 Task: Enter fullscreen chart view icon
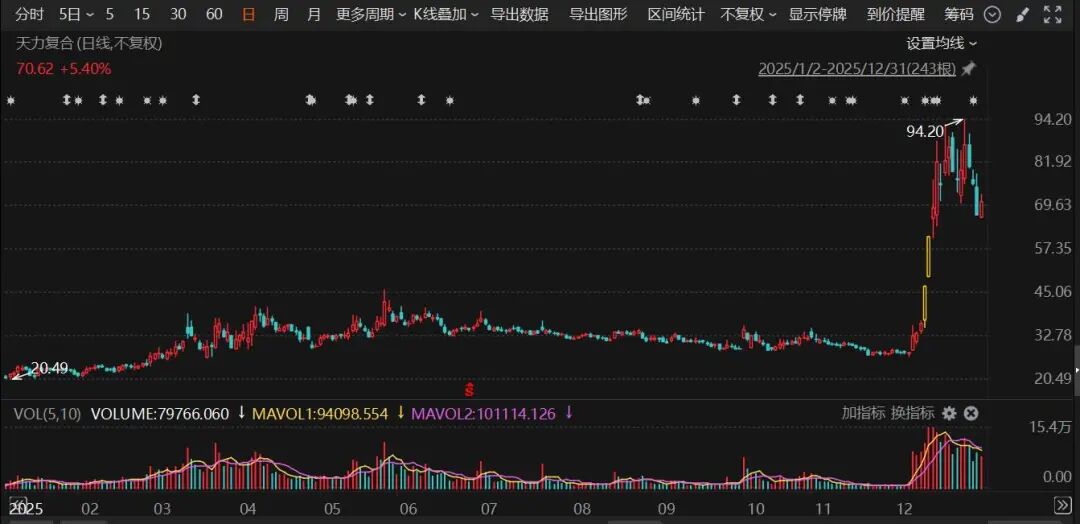click(x=1051, y=15)
